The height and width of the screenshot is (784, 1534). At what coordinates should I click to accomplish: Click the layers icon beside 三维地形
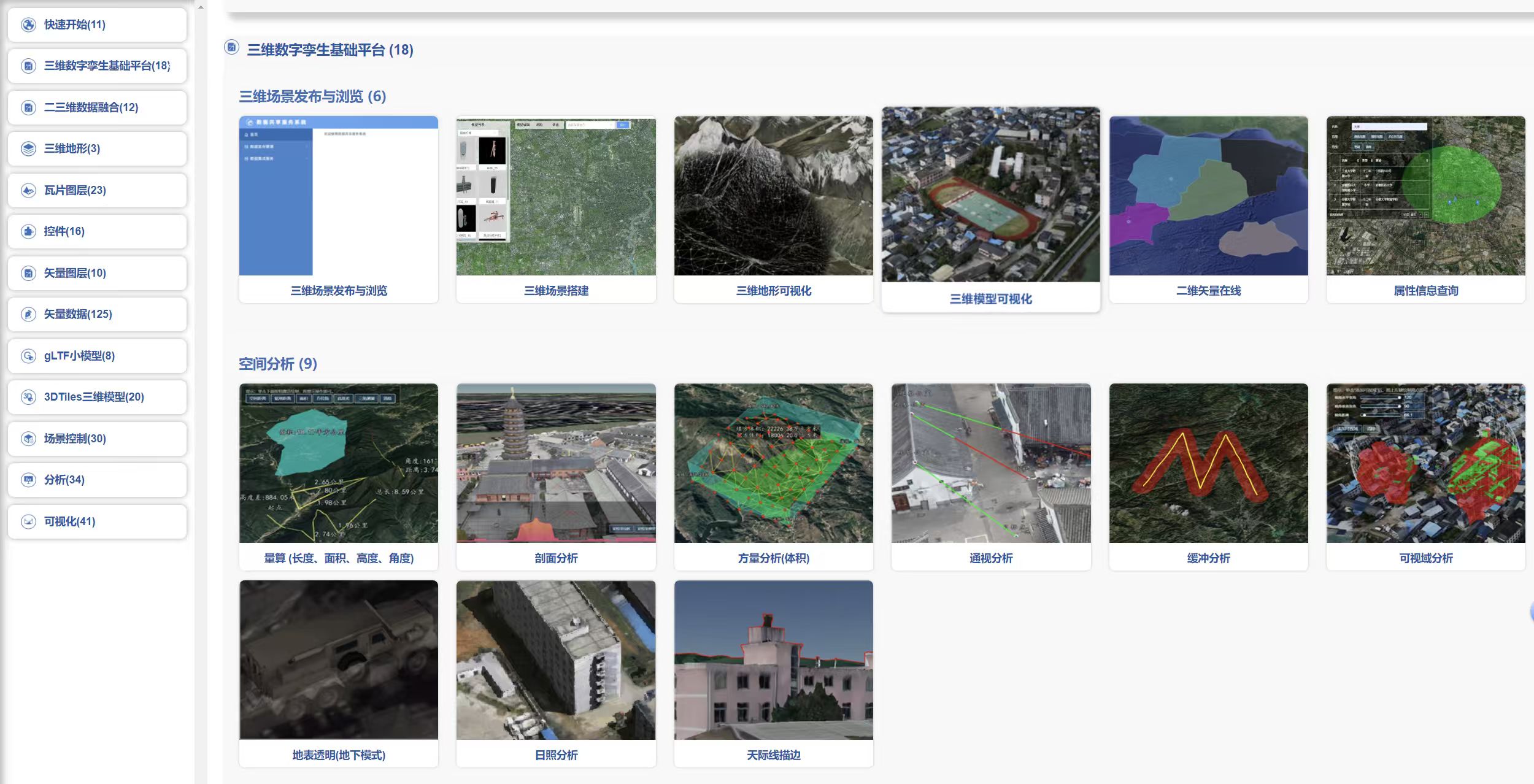(28, 148)
